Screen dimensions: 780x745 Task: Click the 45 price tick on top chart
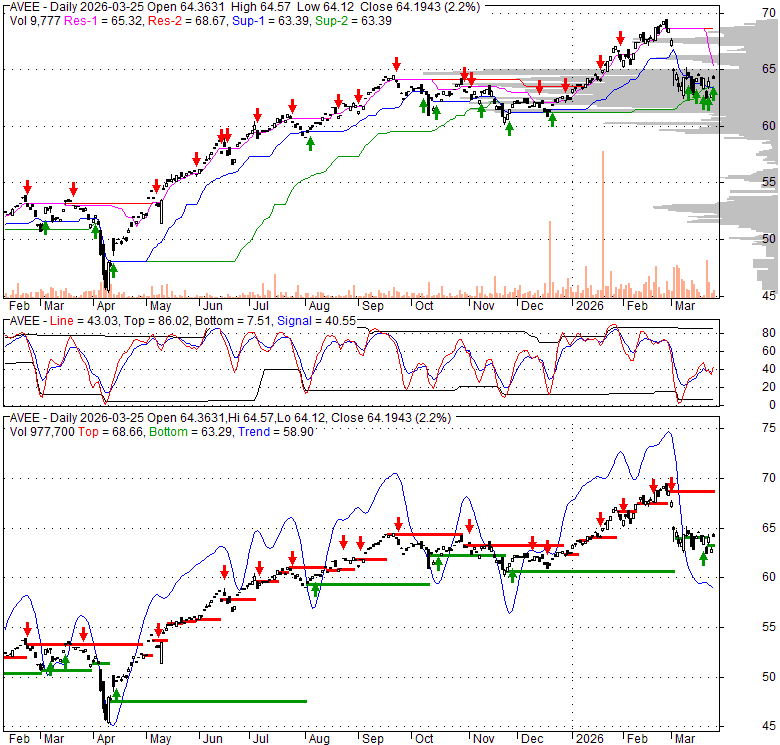pos(769,295)
